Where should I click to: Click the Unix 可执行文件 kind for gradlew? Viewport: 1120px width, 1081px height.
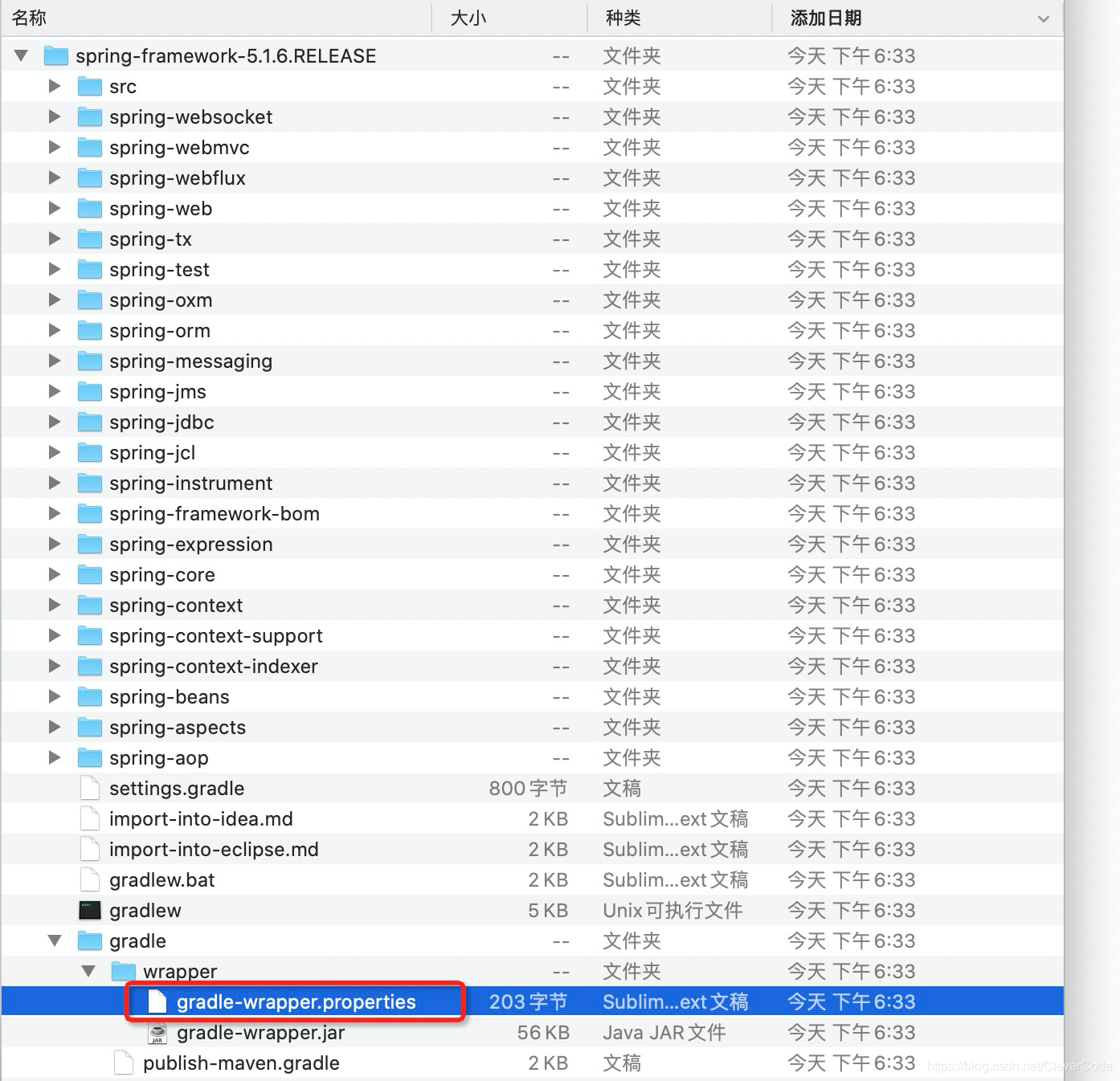click(672, 911)
